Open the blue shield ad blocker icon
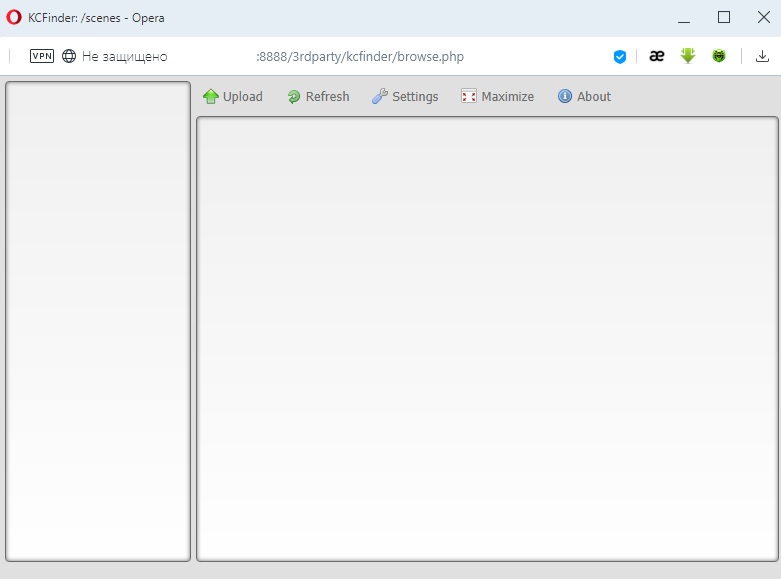 coord(620,56)
